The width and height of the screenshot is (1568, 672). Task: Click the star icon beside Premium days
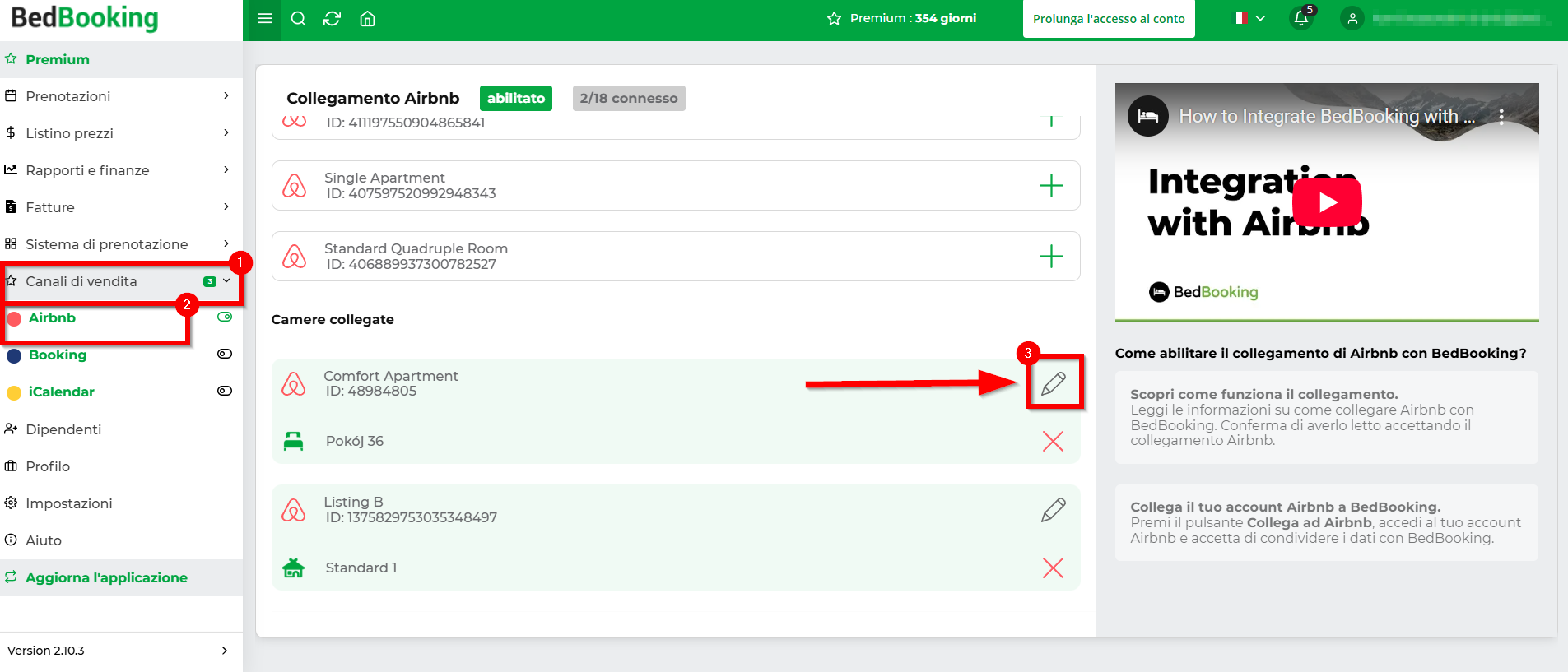tap(834, 18)
